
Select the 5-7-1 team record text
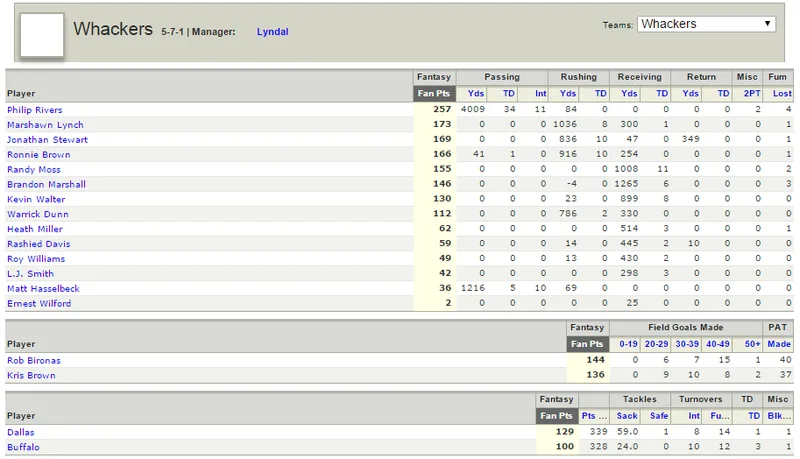tap(172, 32)
